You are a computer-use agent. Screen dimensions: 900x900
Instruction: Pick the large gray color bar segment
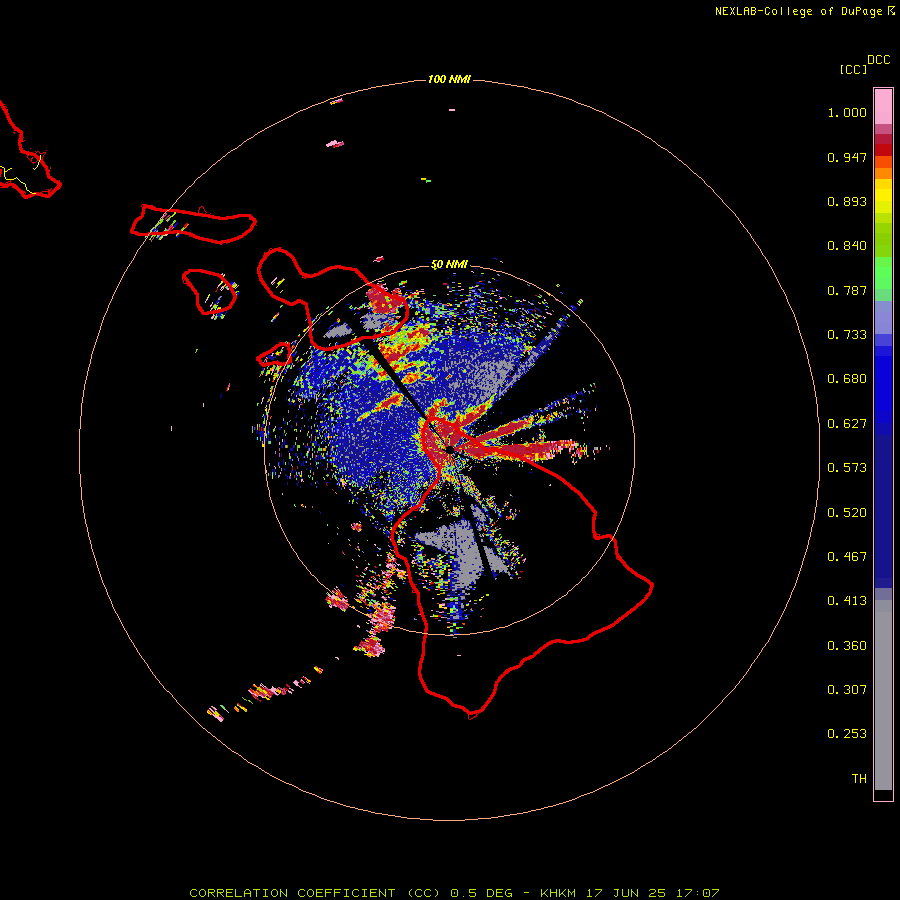883,695
